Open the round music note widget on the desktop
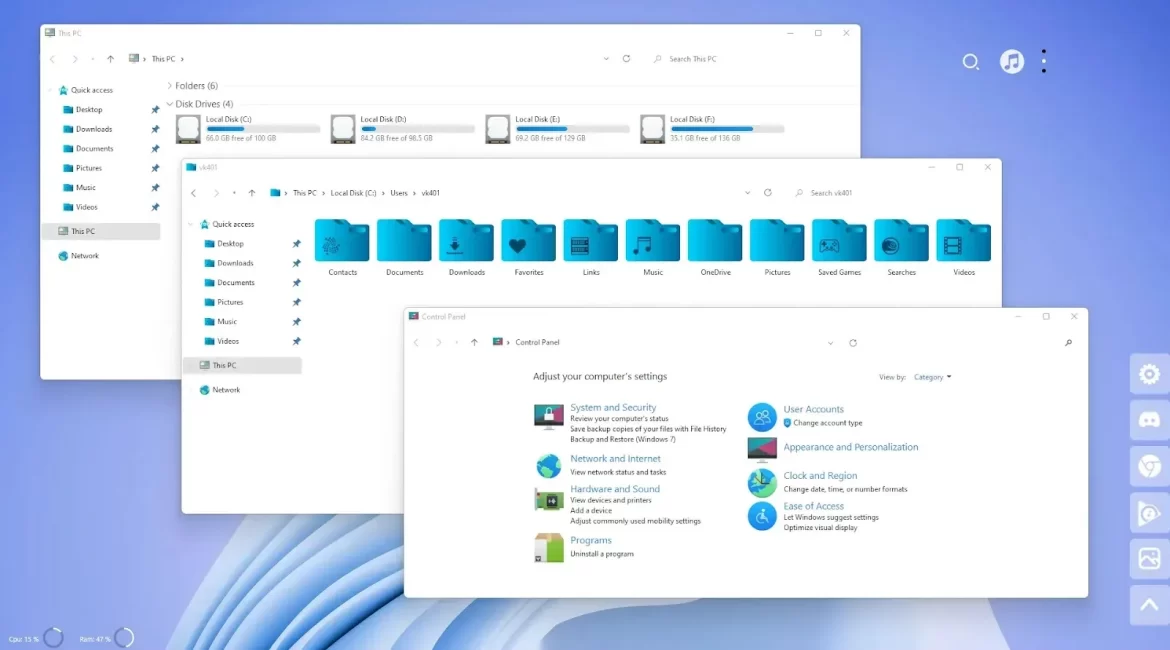 [1012, 61]
